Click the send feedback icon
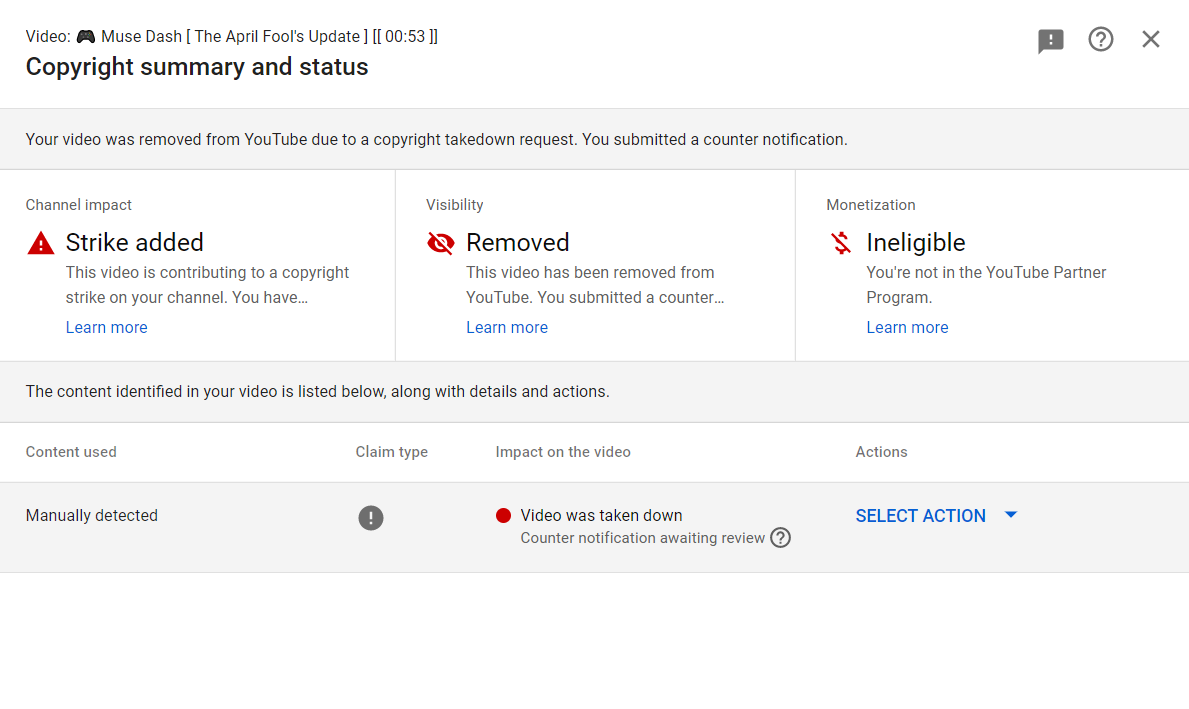The image size is (1189, 709). click(1050, 41)
